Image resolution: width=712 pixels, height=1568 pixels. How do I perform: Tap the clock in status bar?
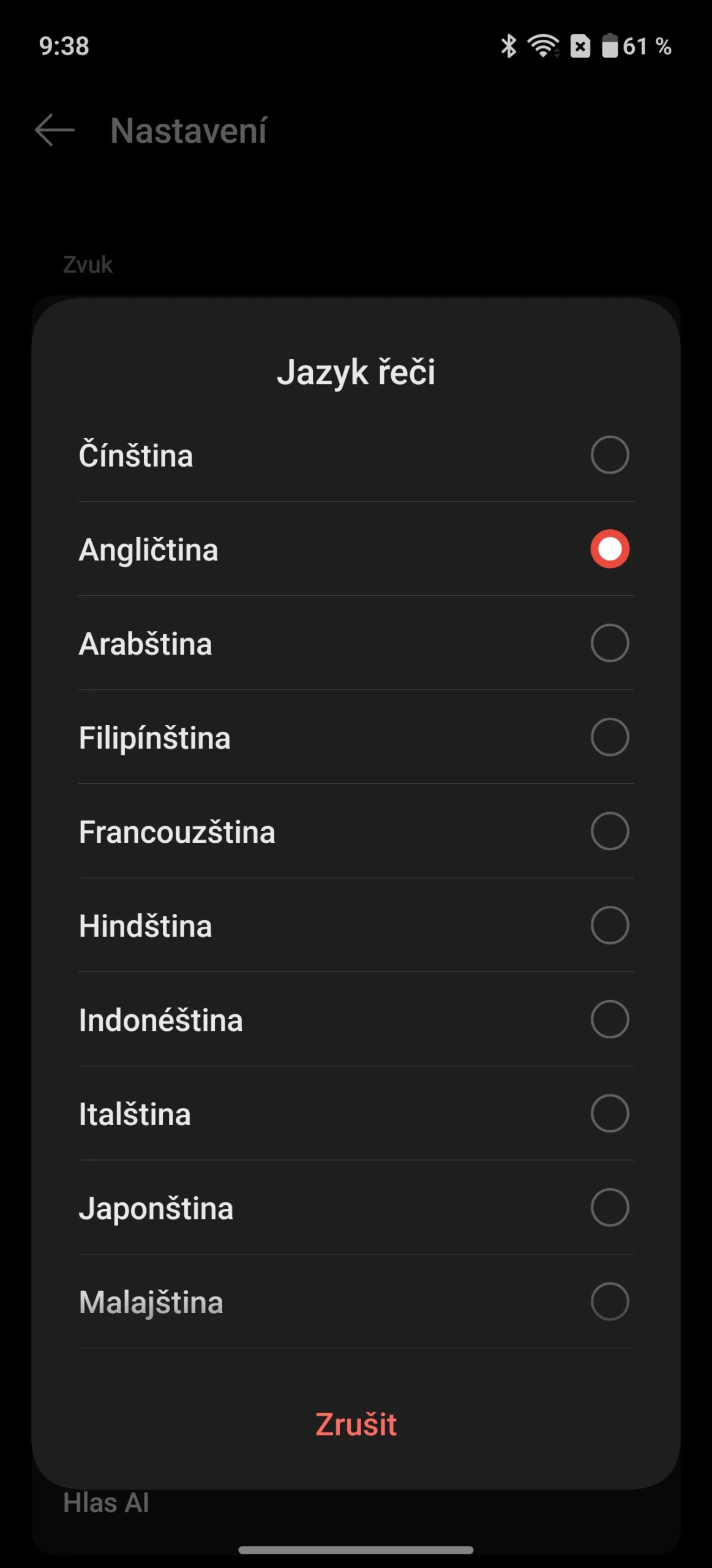tap(64, 46)
